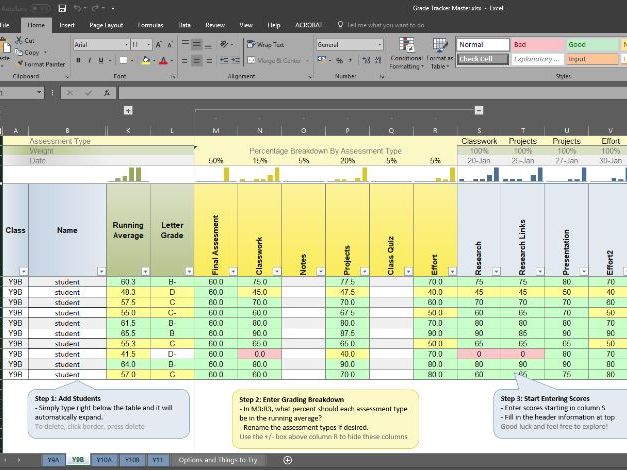Open the Name column filter dropdown
627x470 pixels.
[99, 271]
